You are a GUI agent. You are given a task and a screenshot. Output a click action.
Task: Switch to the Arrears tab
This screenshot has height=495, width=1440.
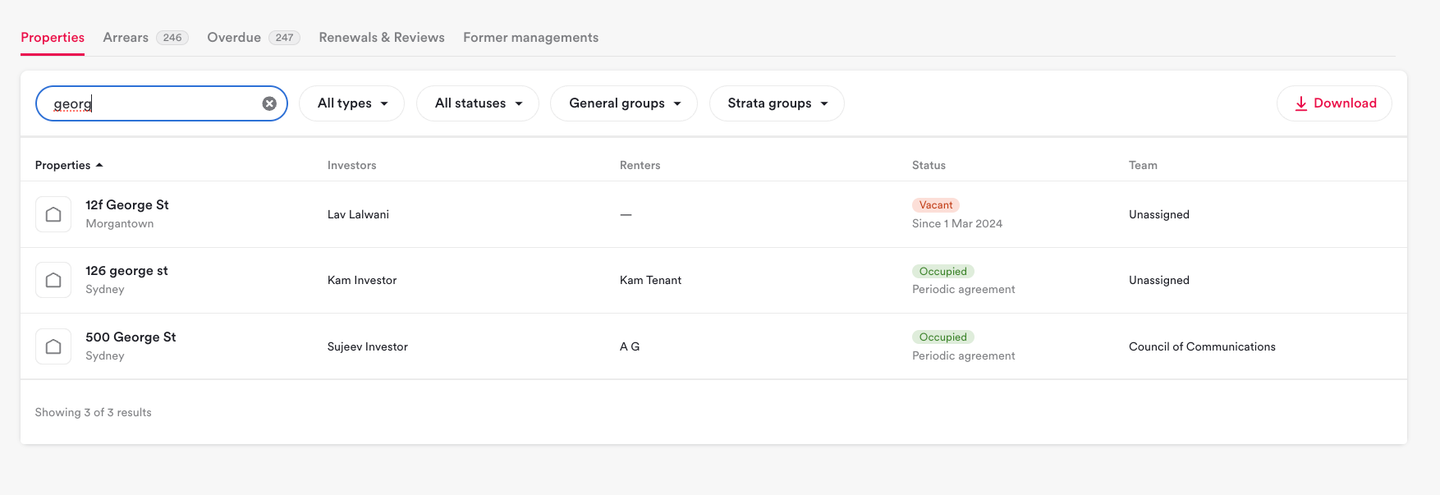[x=126, y=37]
